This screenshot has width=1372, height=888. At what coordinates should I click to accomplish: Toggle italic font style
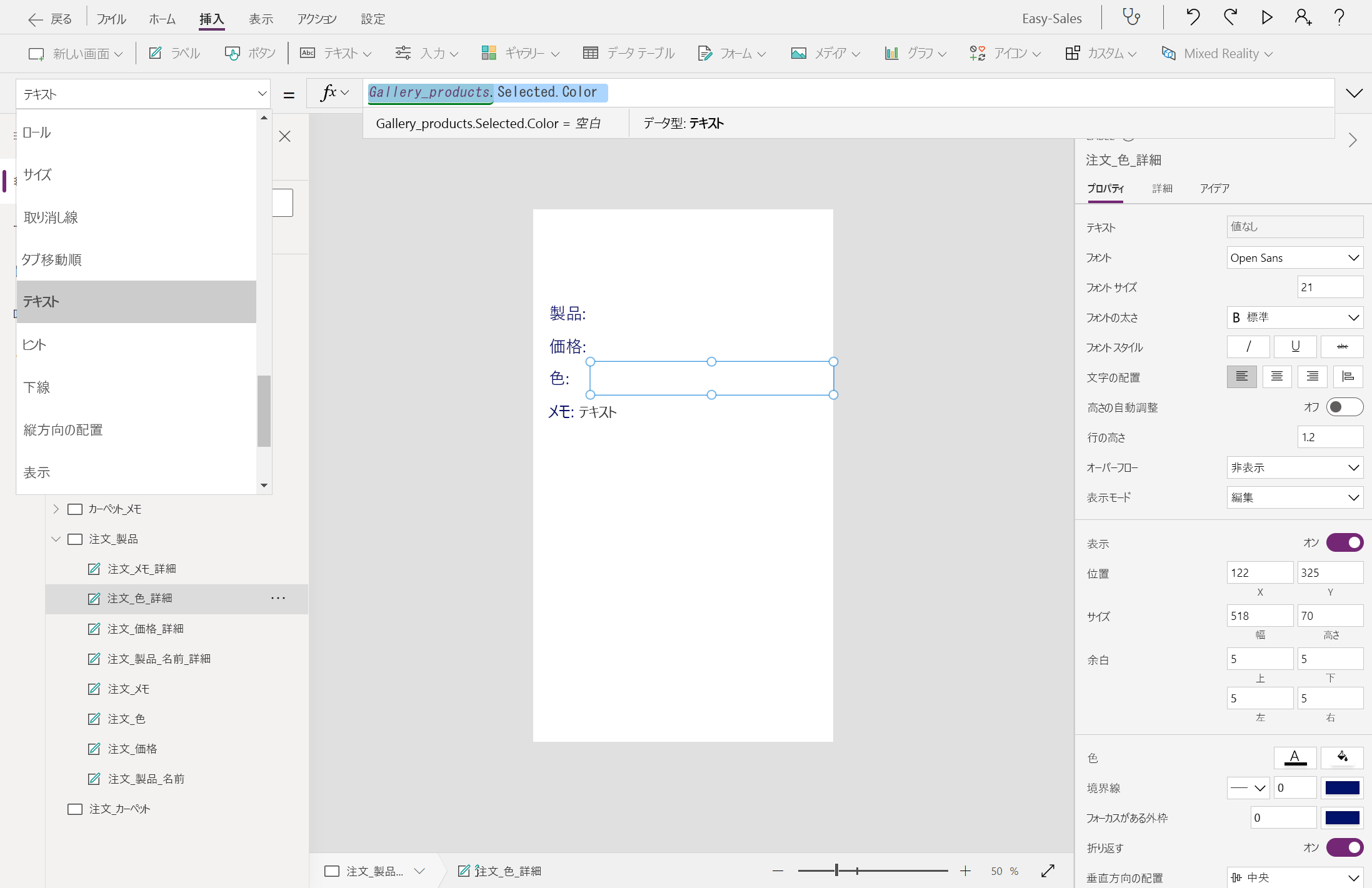tap(1248, 347)
